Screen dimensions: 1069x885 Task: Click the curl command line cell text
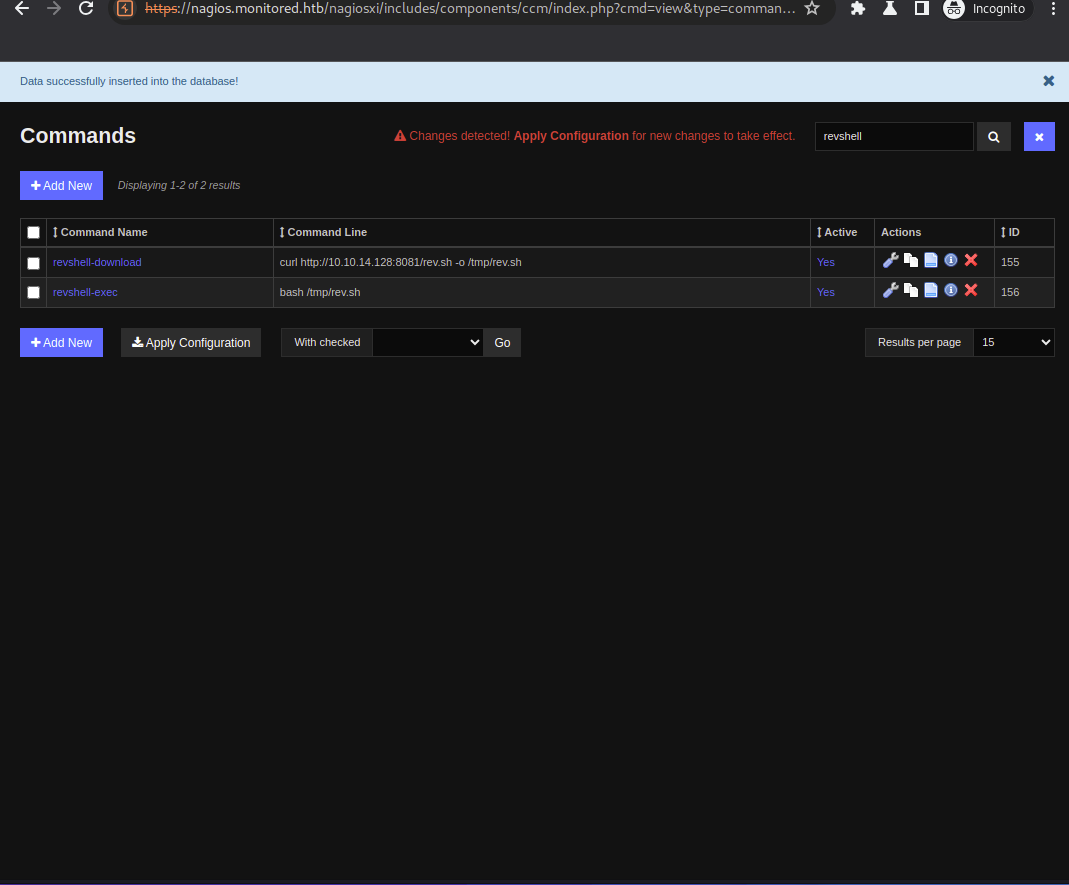400,262
